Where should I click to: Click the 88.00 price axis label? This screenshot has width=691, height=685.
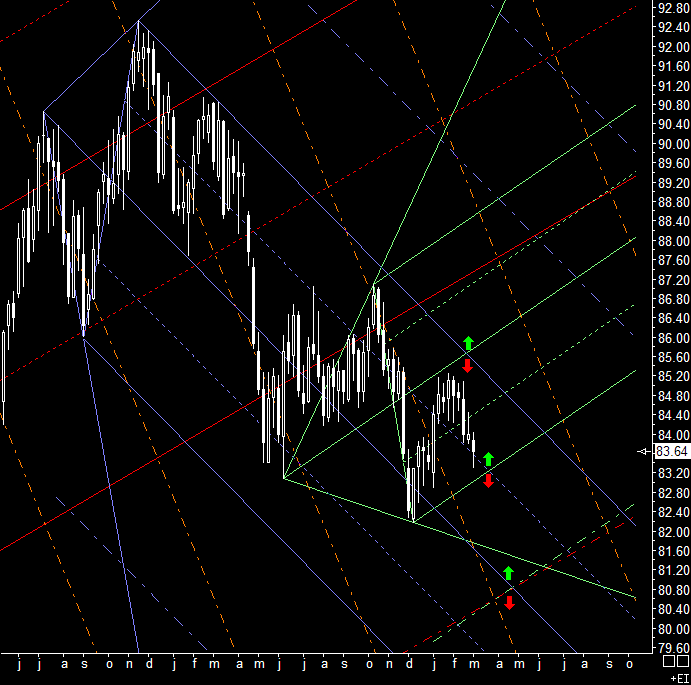point(673,241)
